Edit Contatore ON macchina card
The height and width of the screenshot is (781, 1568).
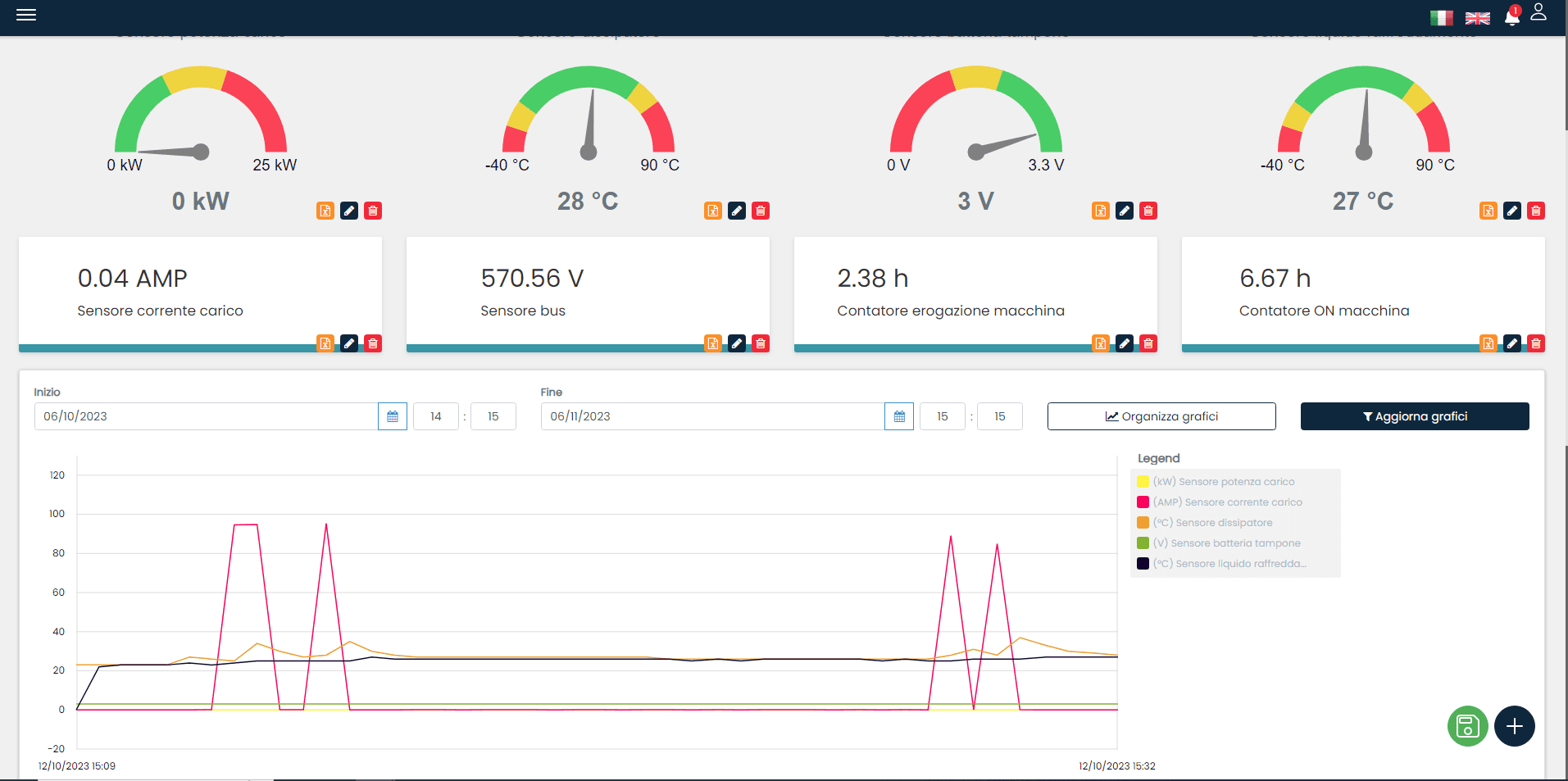coord(1512,343)
